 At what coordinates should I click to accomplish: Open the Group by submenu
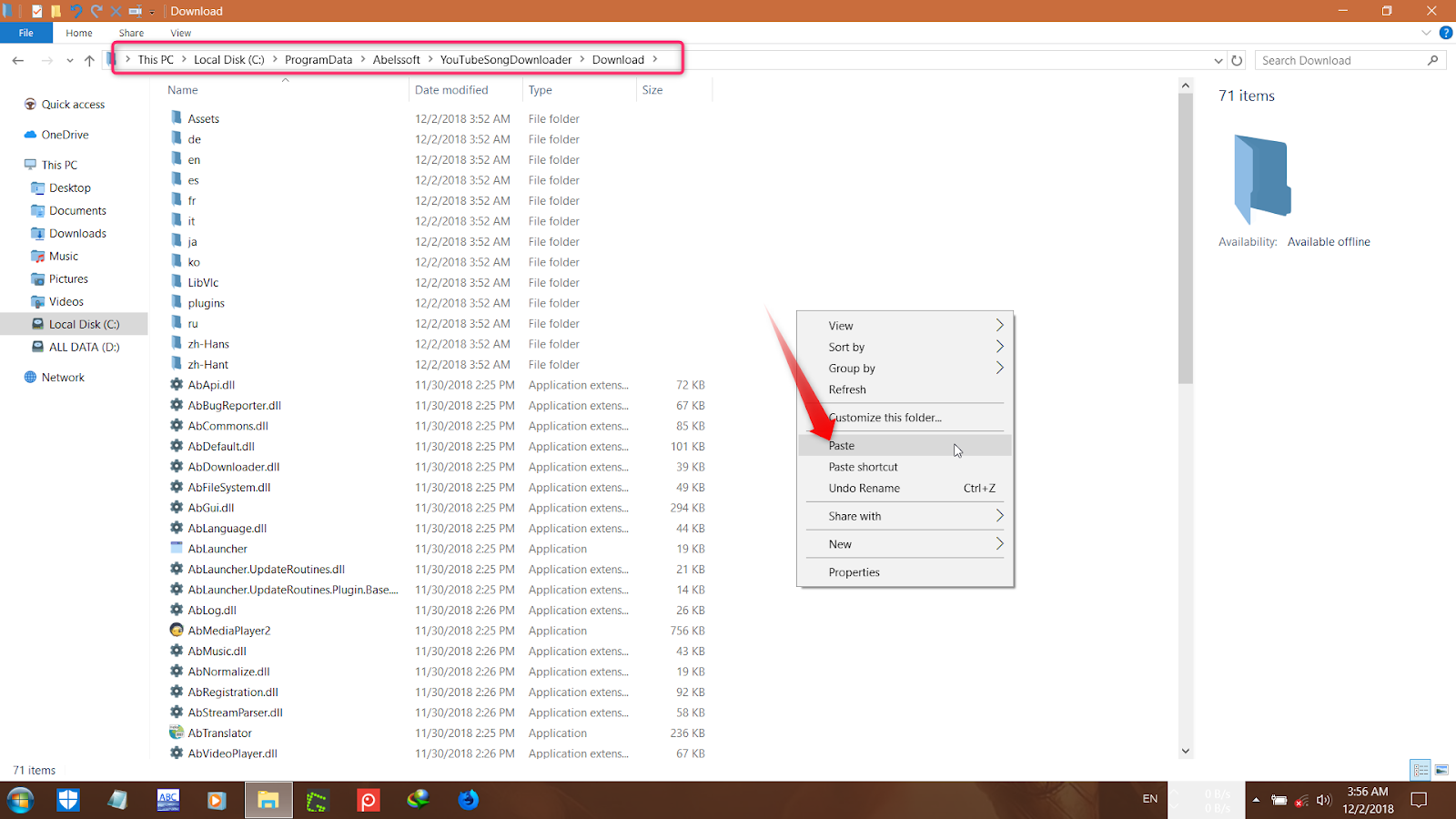click(905, 369)
